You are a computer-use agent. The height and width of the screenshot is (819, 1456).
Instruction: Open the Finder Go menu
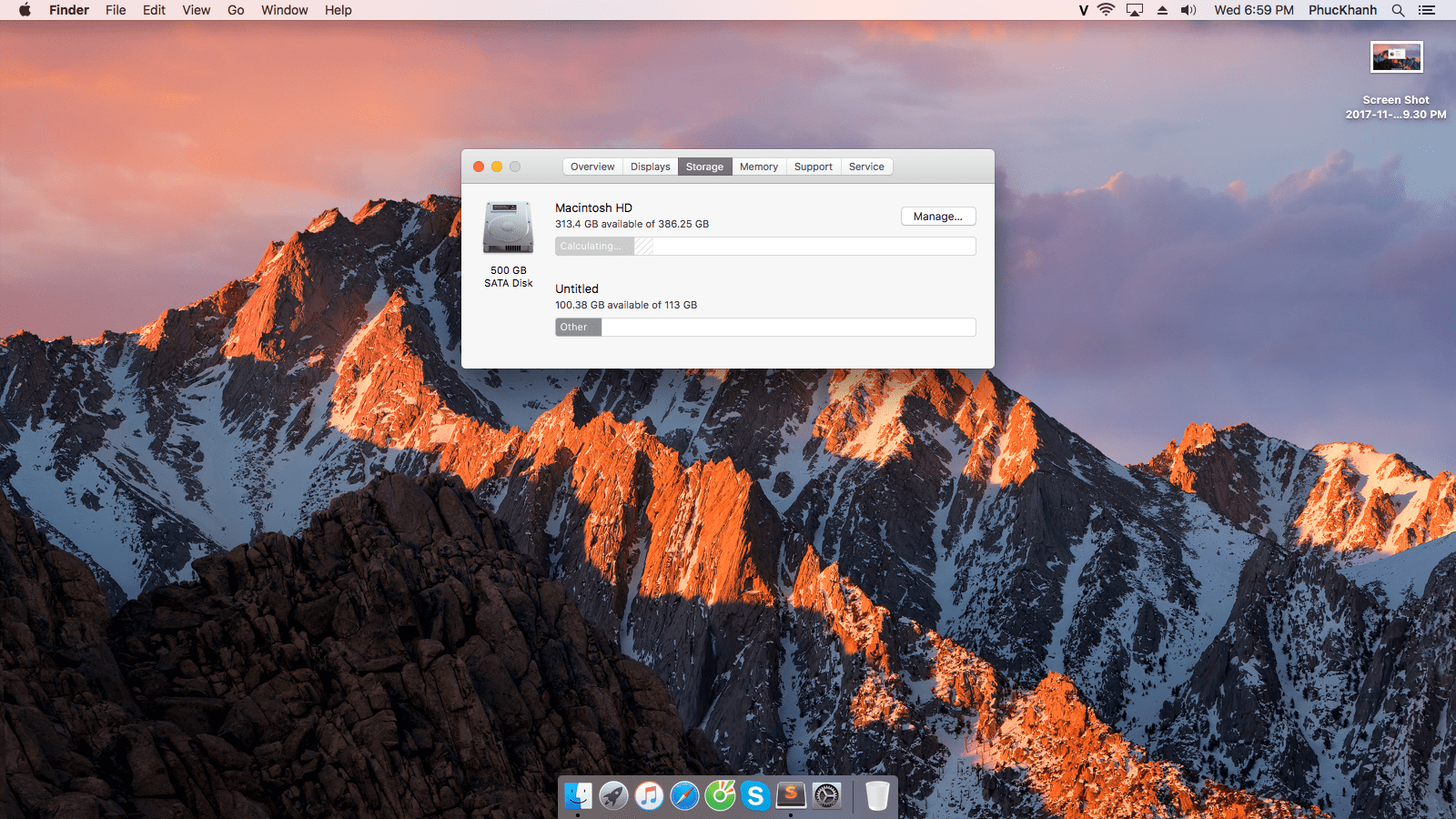[236, 10]
